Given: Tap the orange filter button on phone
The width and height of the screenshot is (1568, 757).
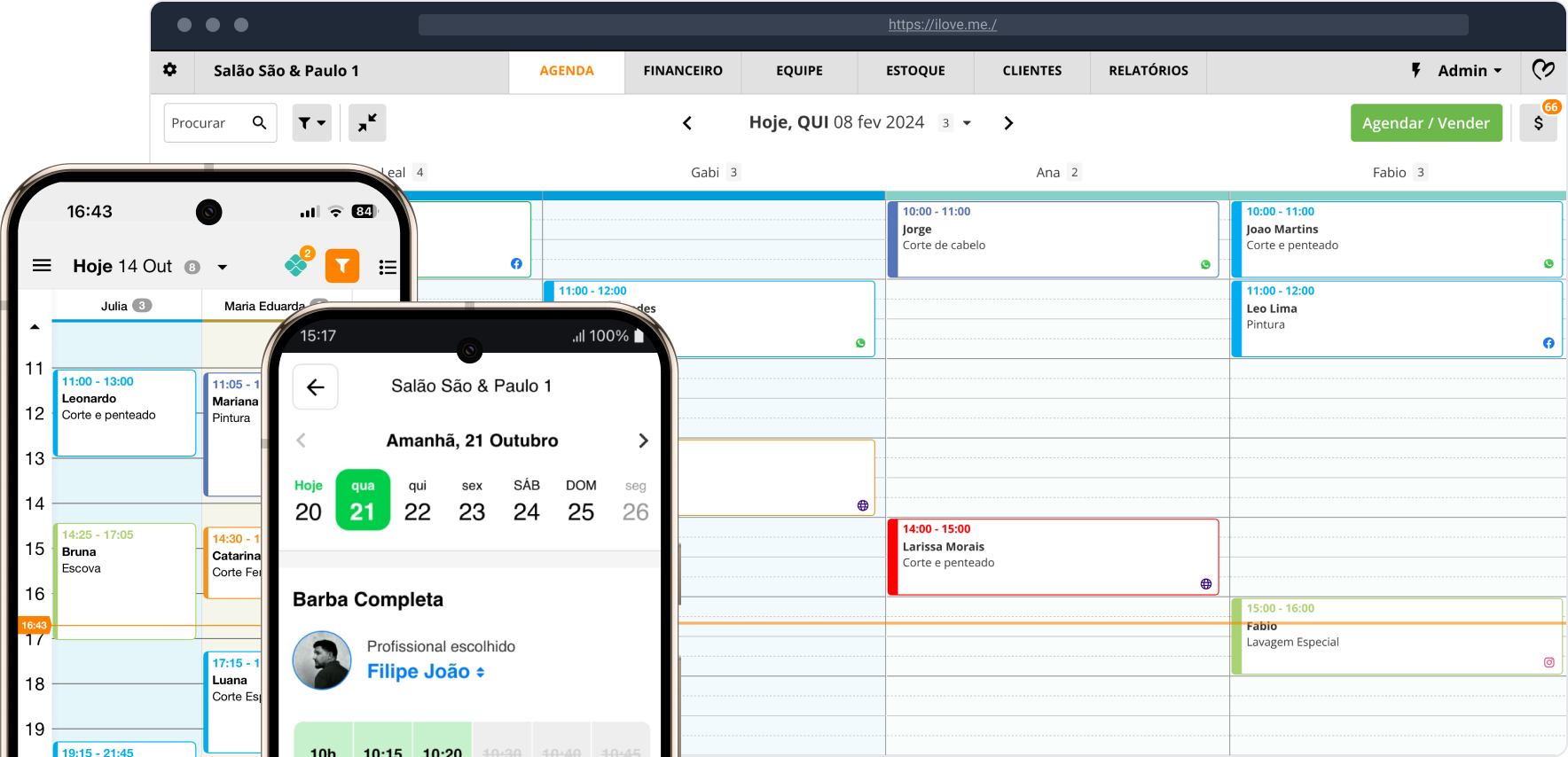Looking at the screenshot, I should point(342,266).
